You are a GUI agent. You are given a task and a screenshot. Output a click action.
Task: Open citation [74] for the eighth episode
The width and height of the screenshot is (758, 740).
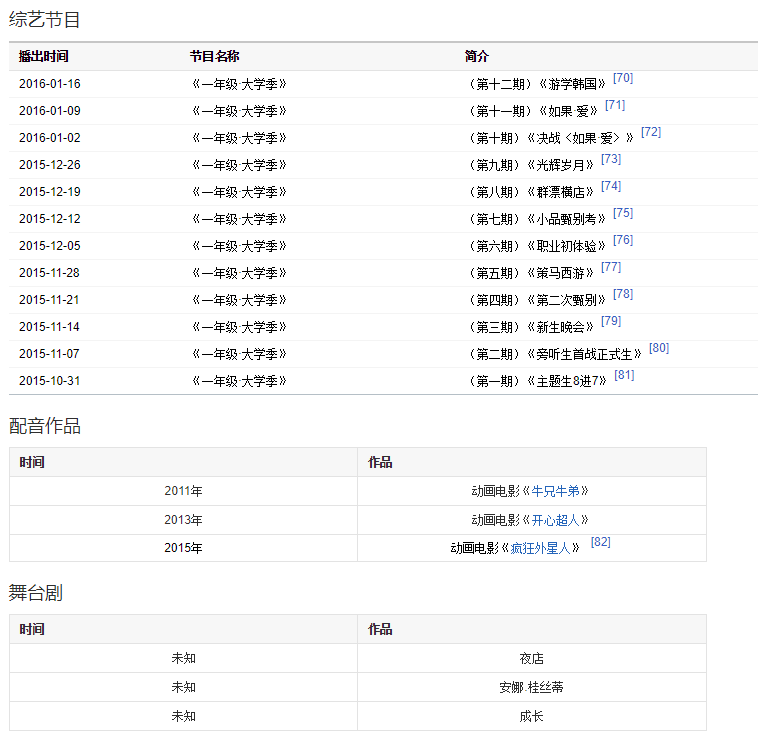coord(611,186)
